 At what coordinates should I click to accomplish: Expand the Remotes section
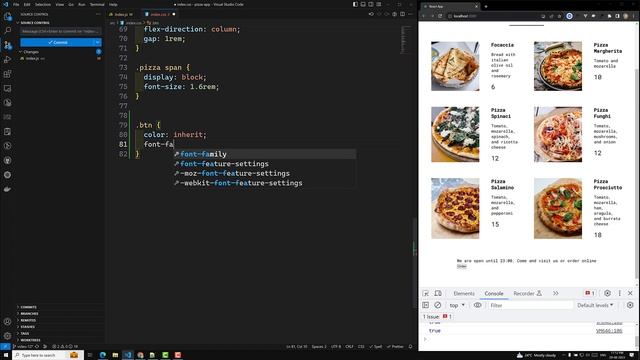coord(28,320)
